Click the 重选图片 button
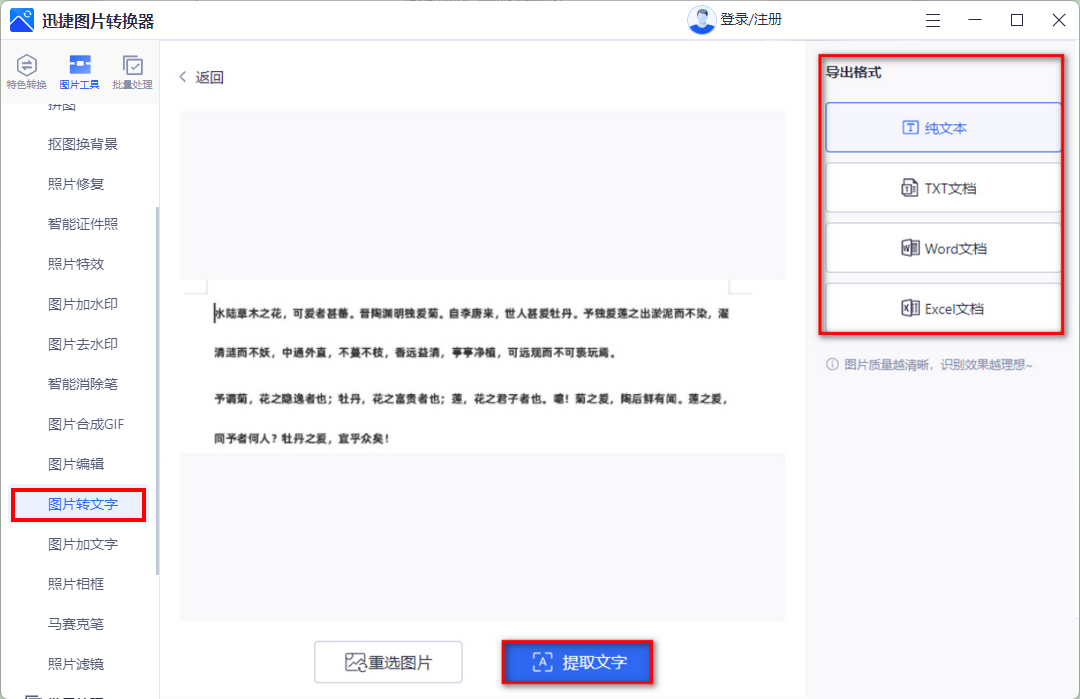The image size is (1080, 699). (388, 662)
